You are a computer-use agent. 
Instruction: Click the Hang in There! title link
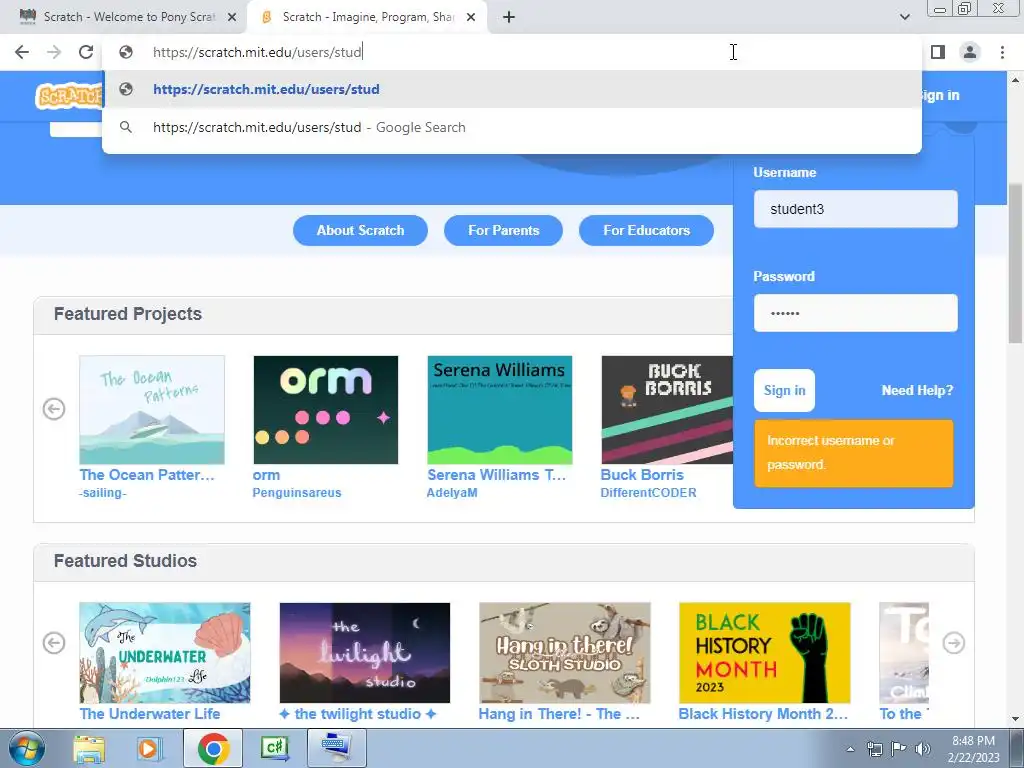pyautogui.click(x=559, y=714)
